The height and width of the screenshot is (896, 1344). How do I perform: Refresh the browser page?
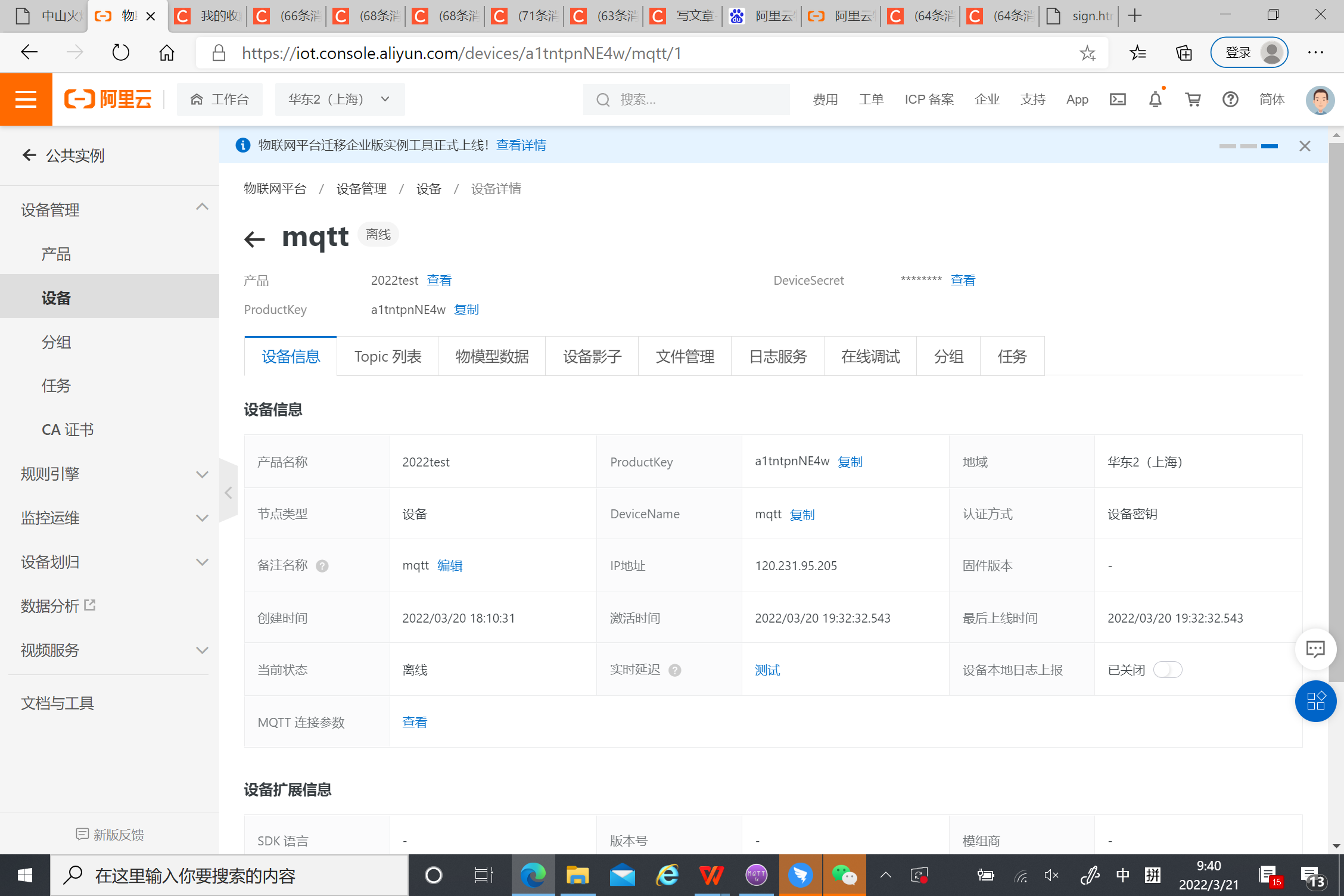tap(120, 52)
